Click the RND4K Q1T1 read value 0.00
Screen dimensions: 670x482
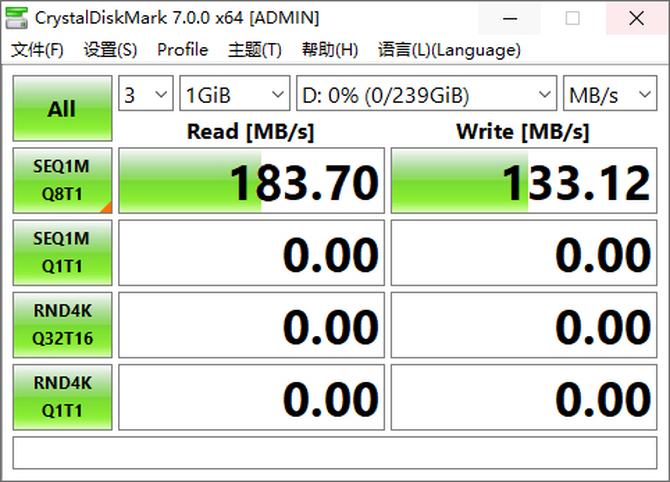(251, 397)
